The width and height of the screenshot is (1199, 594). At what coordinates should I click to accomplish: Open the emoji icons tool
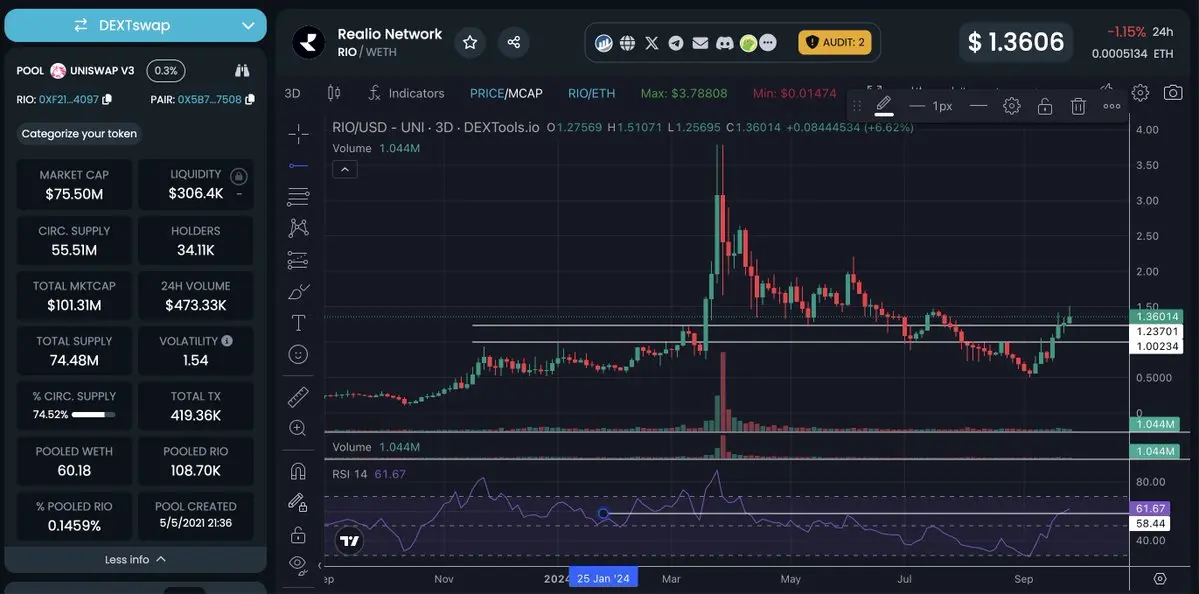(298, 354)
